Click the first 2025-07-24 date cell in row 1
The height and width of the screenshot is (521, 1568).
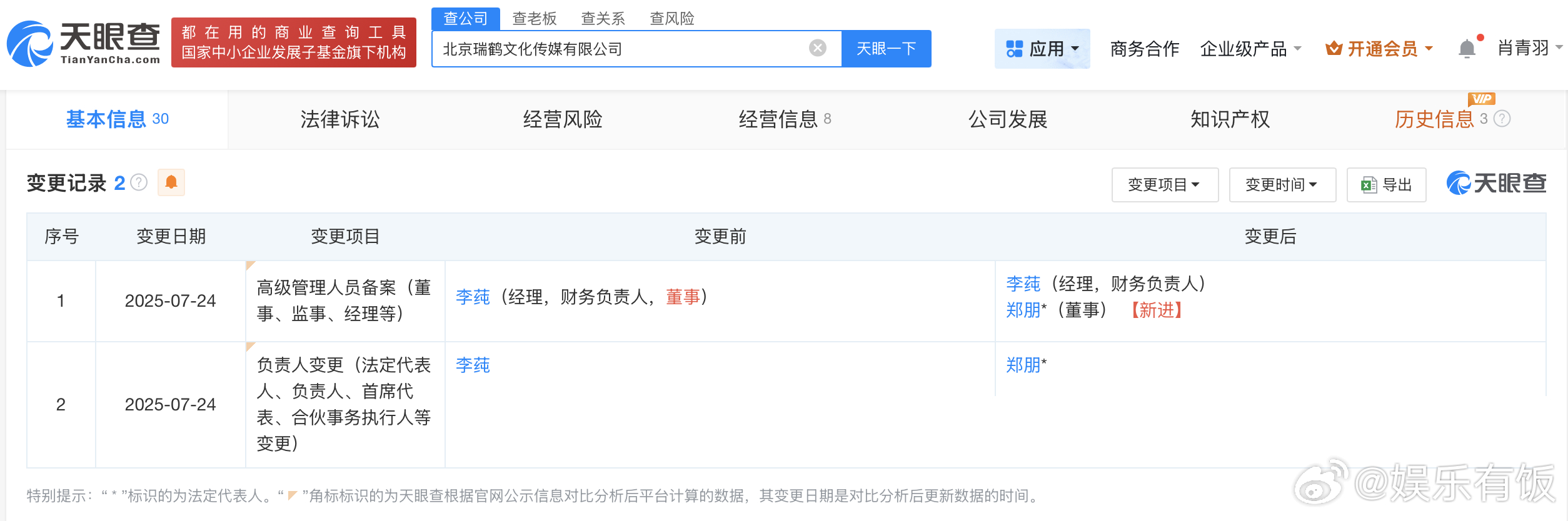(170, 300)
